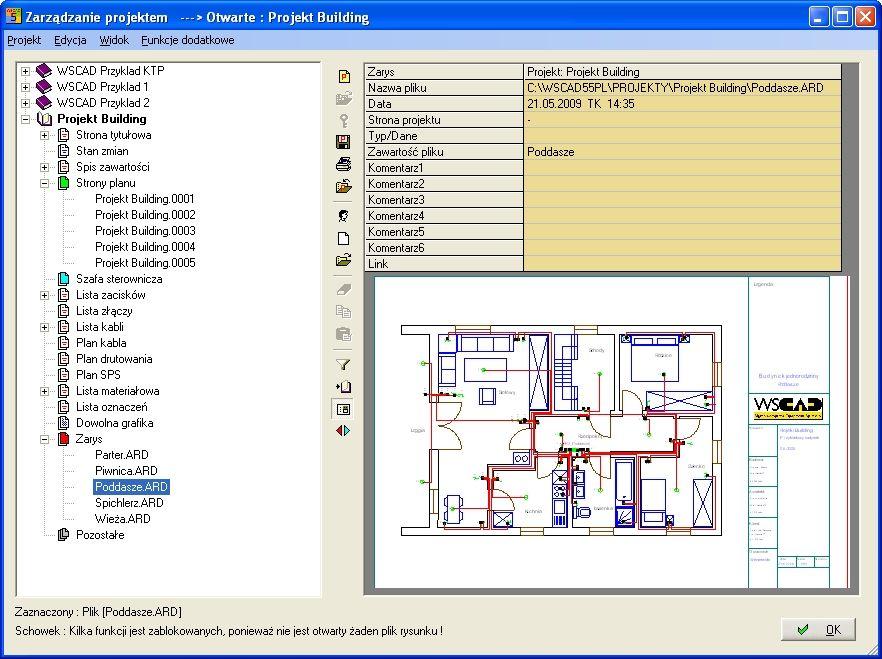Click the WSCAD Przyklad 1 book icon
This screenshot has width=882, height=659.
pos(43,87)
